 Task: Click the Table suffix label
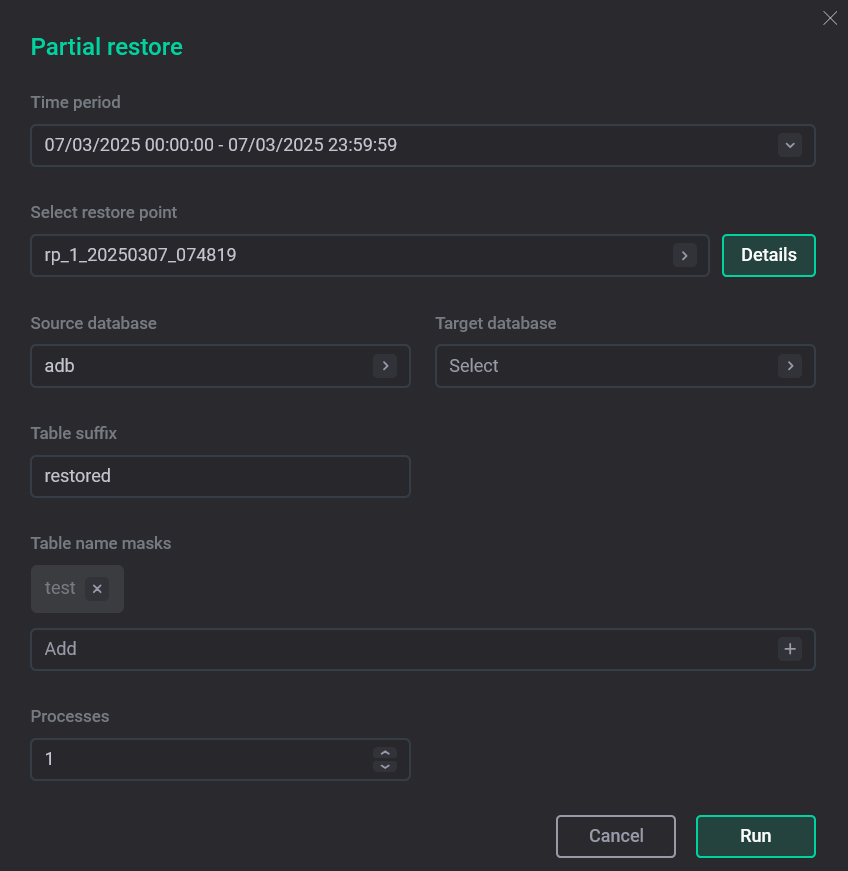click(x=74, y=433)
